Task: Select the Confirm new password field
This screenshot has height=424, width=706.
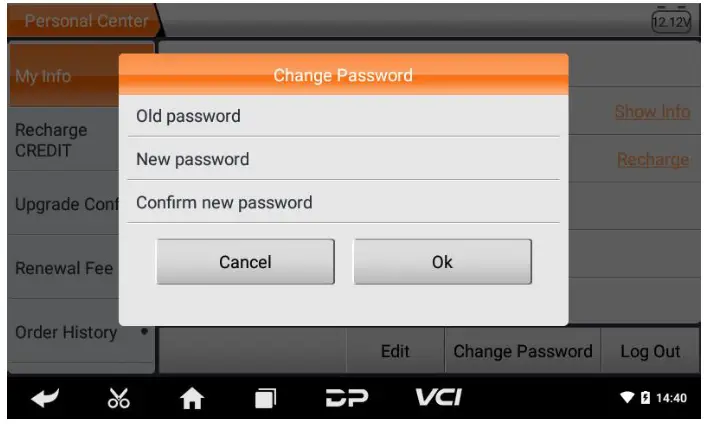Action: click(344, 202)
